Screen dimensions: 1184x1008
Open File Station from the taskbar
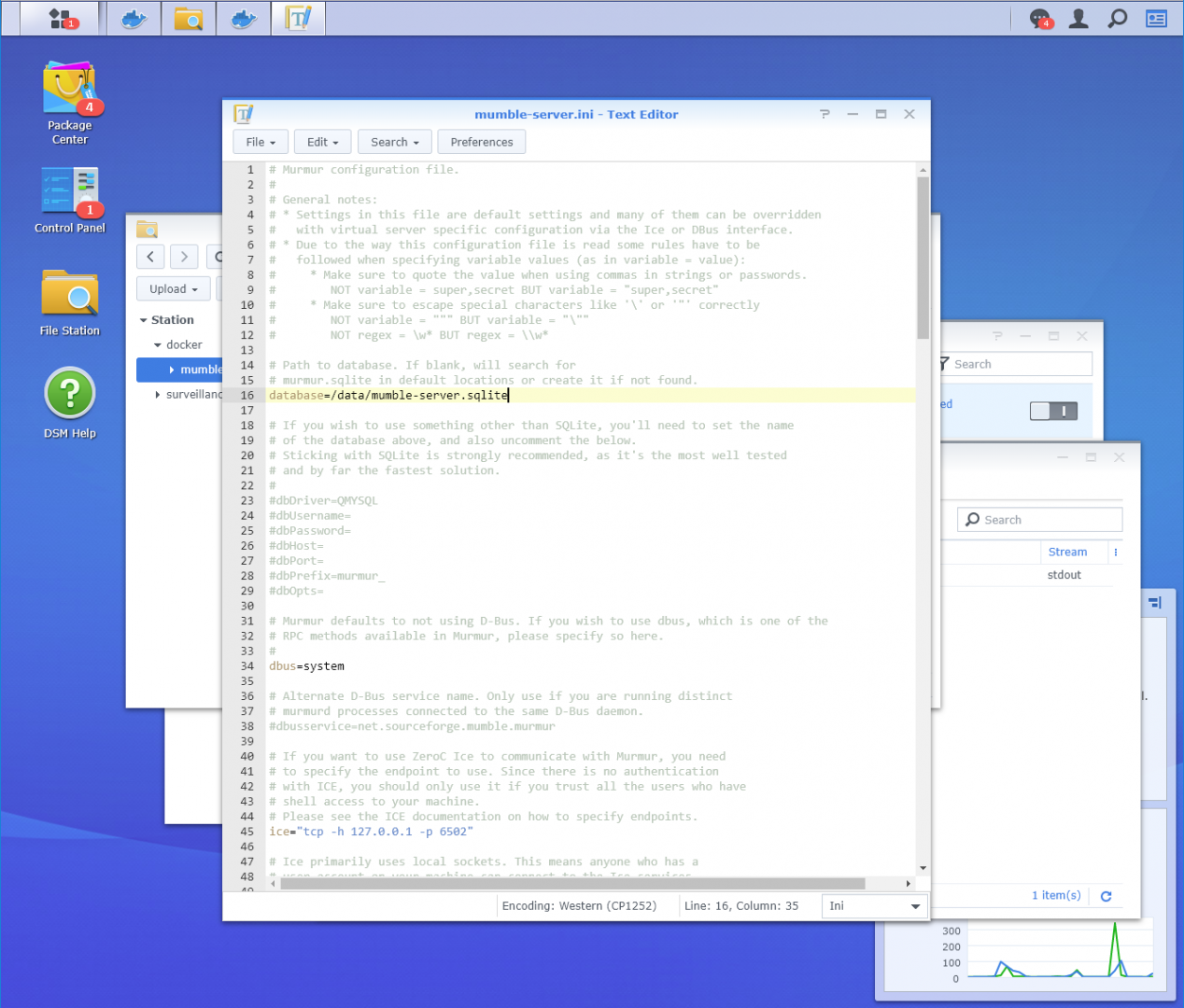pos(189,18)
